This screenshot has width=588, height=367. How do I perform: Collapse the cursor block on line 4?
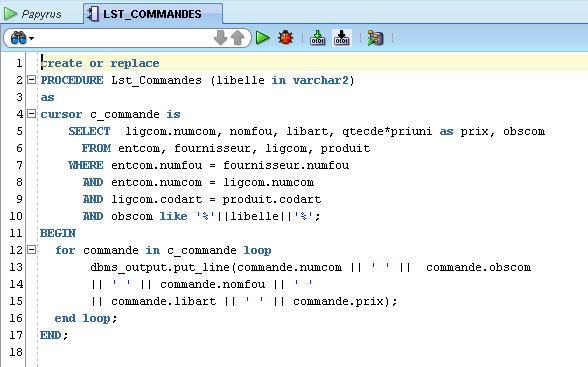coord(32,114)
